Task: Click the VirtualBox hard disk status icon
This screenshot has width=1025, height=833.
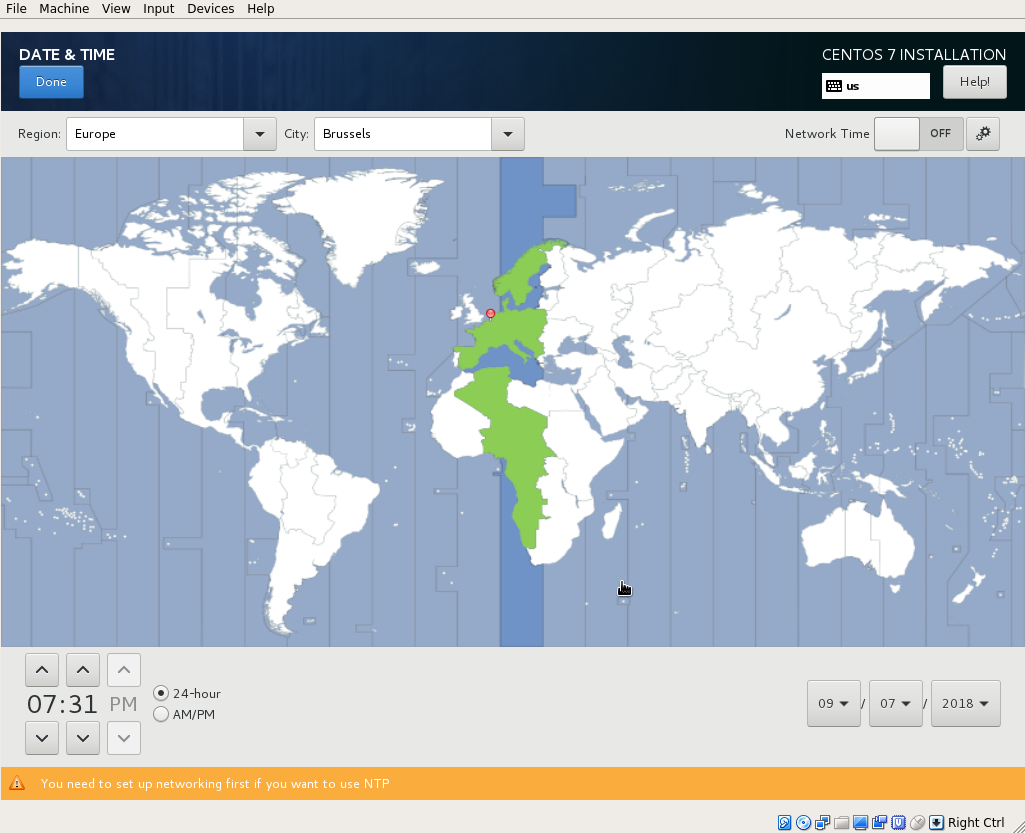Action: click(x=785, y=822)
